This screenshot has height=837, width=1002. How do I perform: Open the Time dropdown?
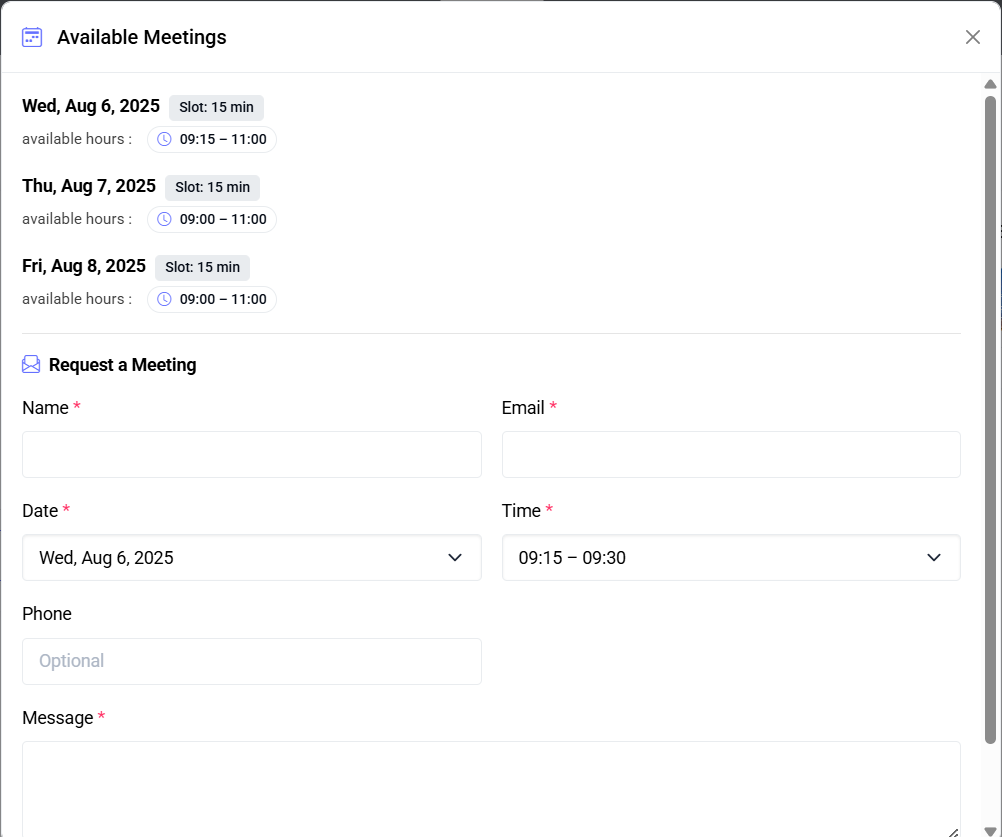click(x=731, y=557)
